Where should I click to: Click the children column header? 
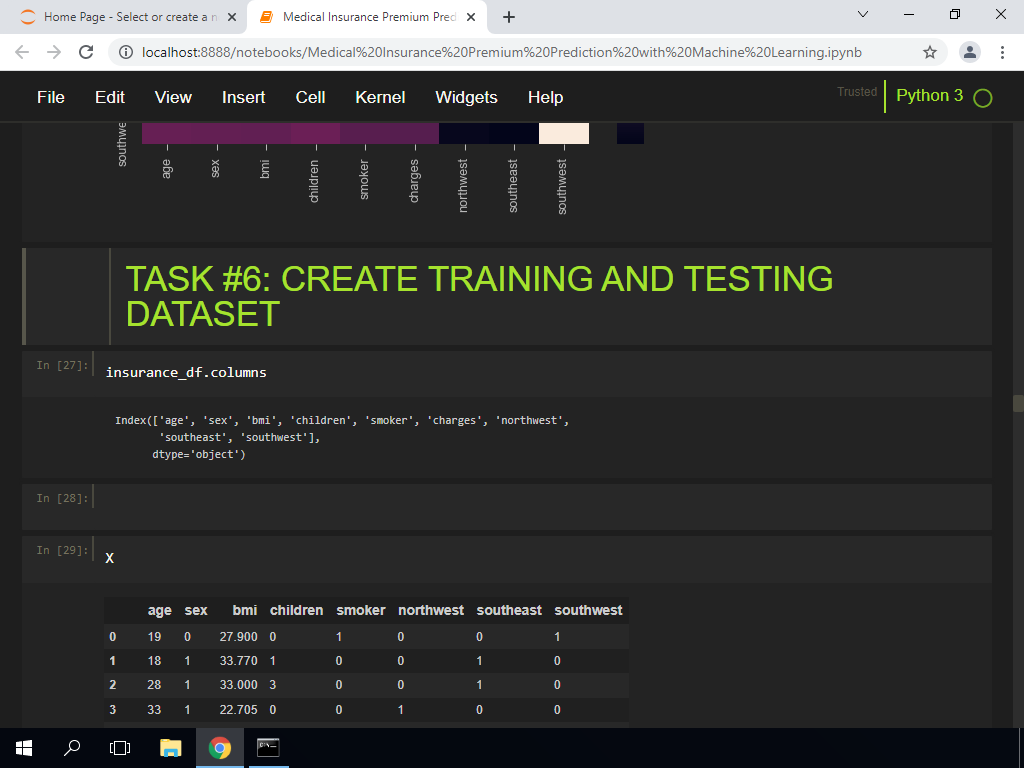point(296,611)
